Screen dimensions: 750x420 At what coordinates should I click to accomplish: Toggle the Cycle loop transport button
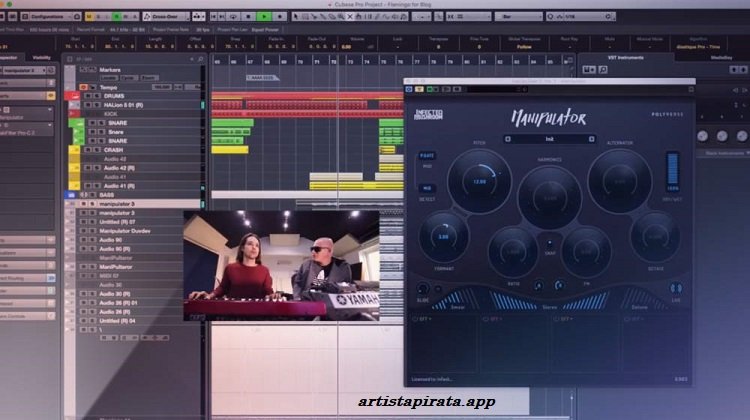(233, 17)
